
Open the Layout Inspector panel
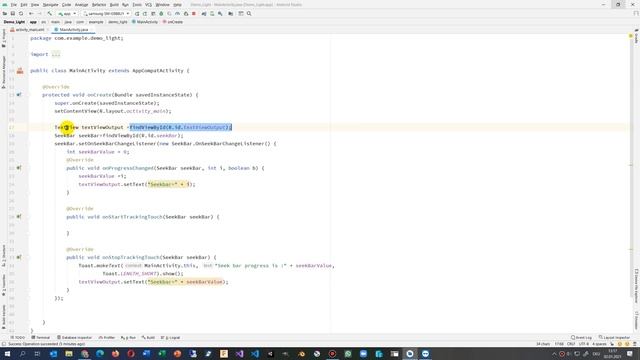point(614,338)
